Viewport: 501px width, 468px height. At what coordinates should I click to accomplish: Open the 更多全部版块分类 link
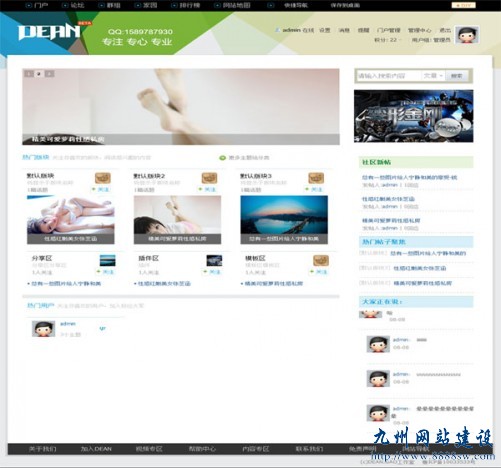(249, 158)
